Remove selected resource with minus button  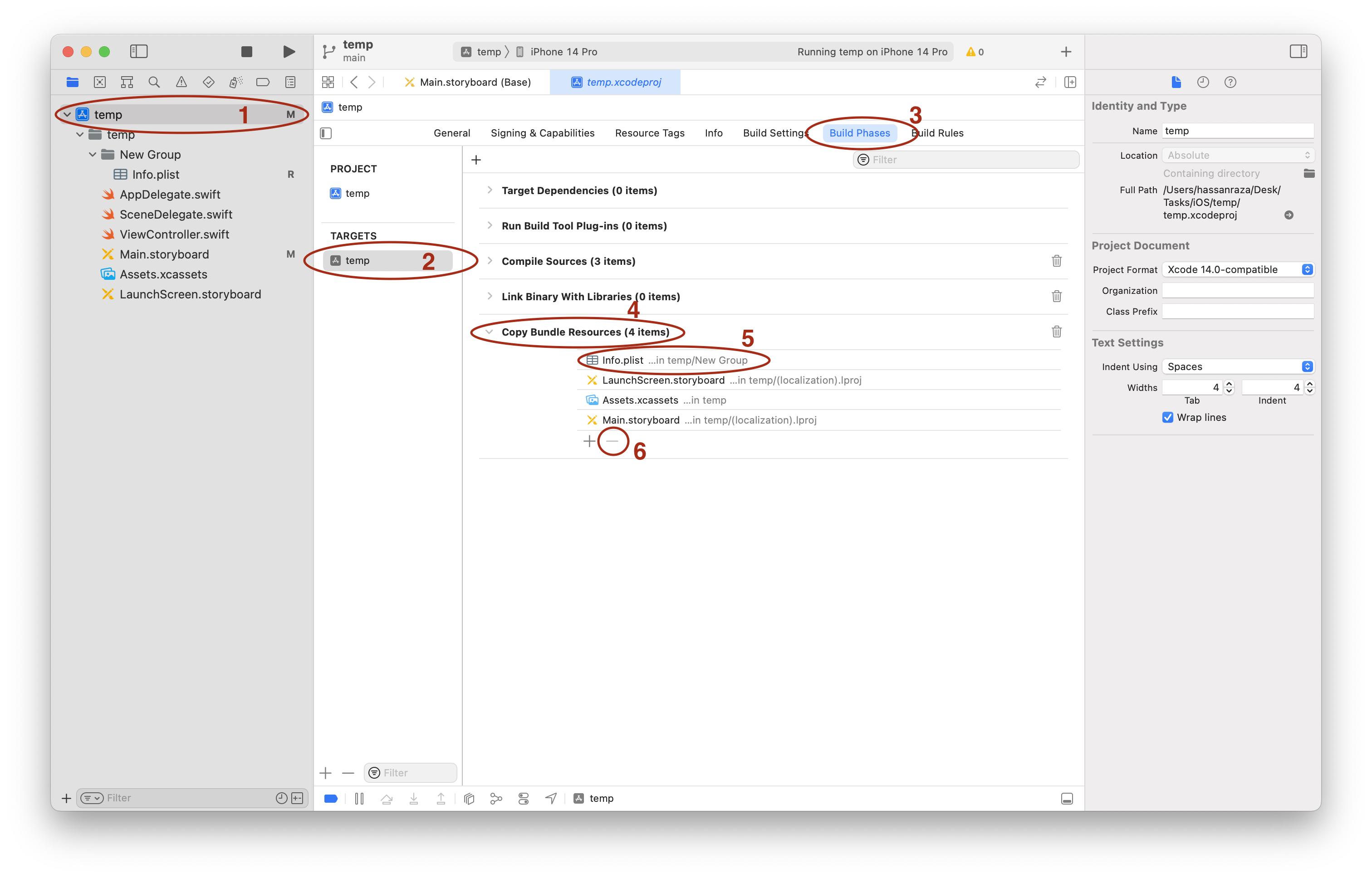click(x=612, y=441)
